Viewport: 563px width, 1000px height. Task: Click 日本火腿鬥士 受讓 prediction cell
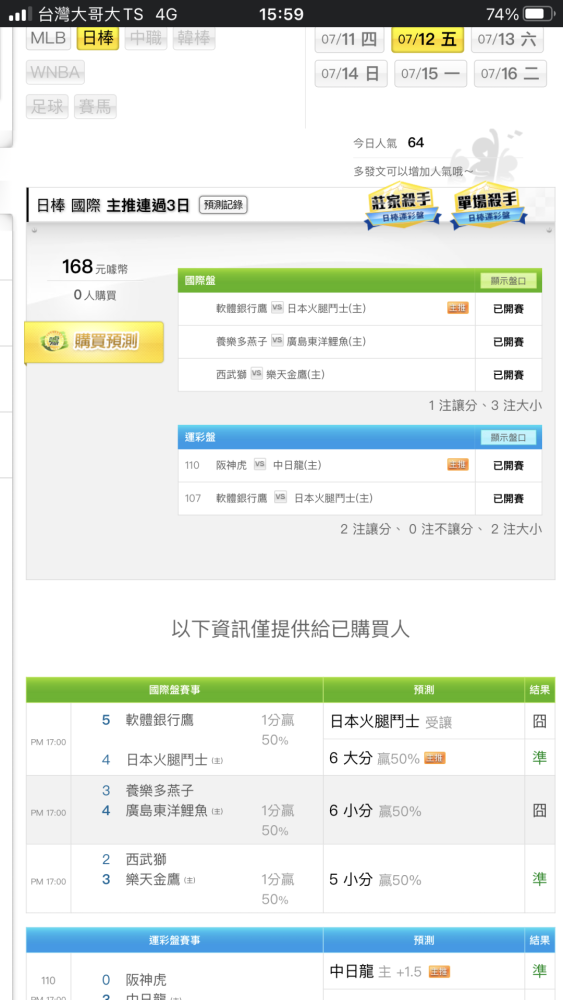423,721
